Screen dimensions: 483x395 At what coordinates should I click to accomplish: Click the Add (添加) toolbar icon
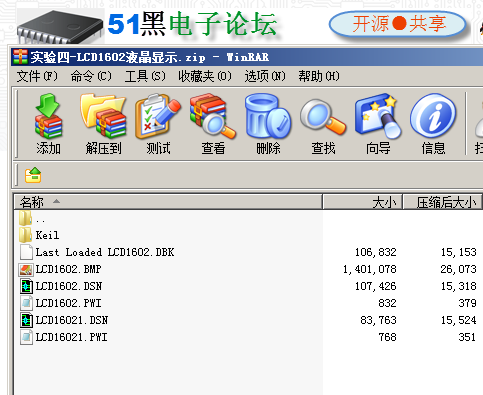tap(48, 116)
